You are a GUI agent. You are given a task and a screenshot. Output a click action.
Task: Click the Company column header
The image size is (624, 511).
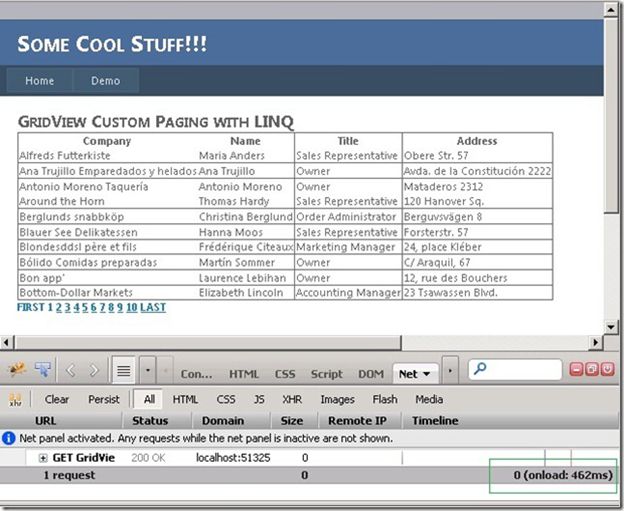point(107,141)
